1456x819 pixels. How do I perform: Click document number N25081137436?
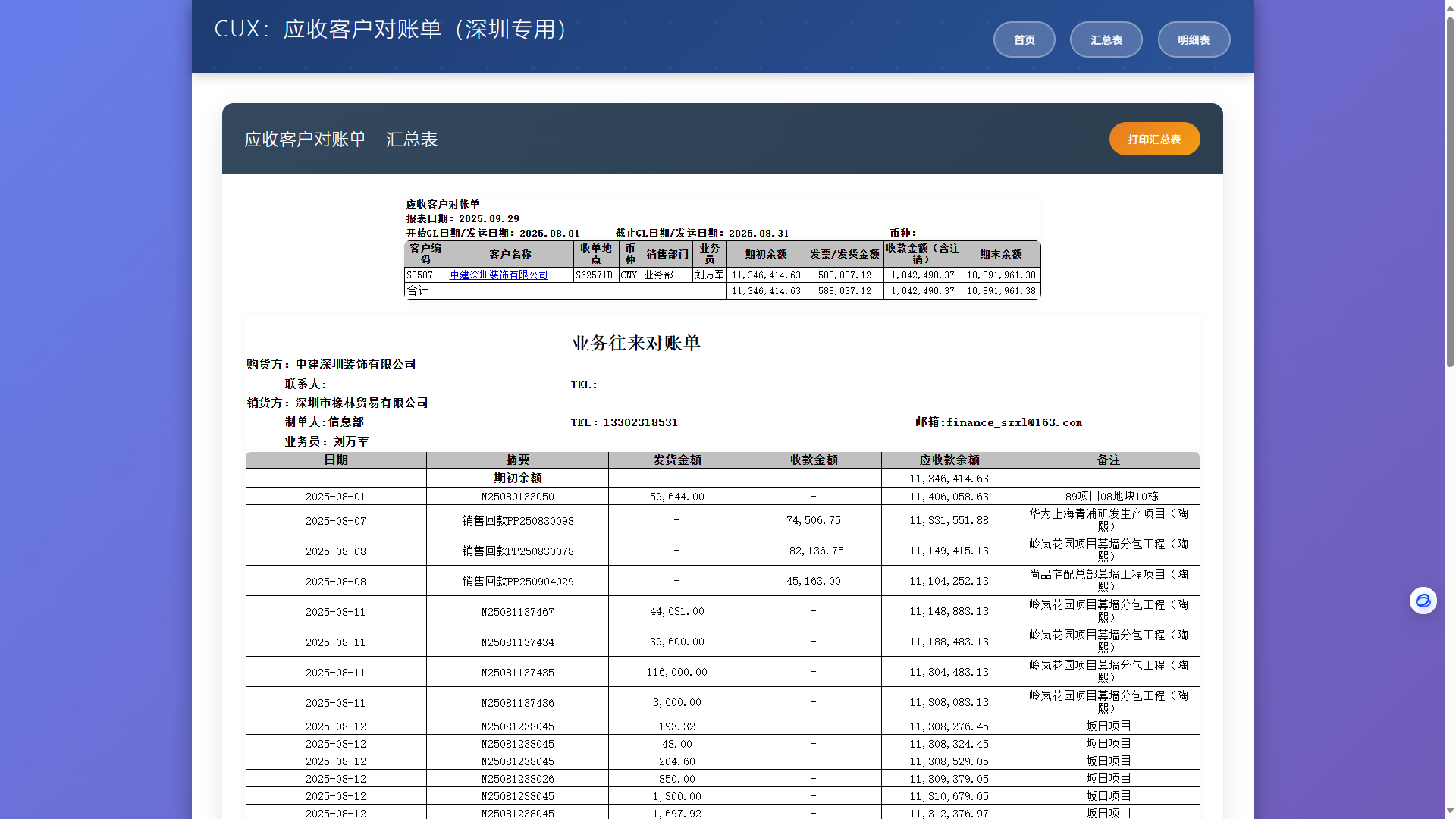tap(517, 702)
